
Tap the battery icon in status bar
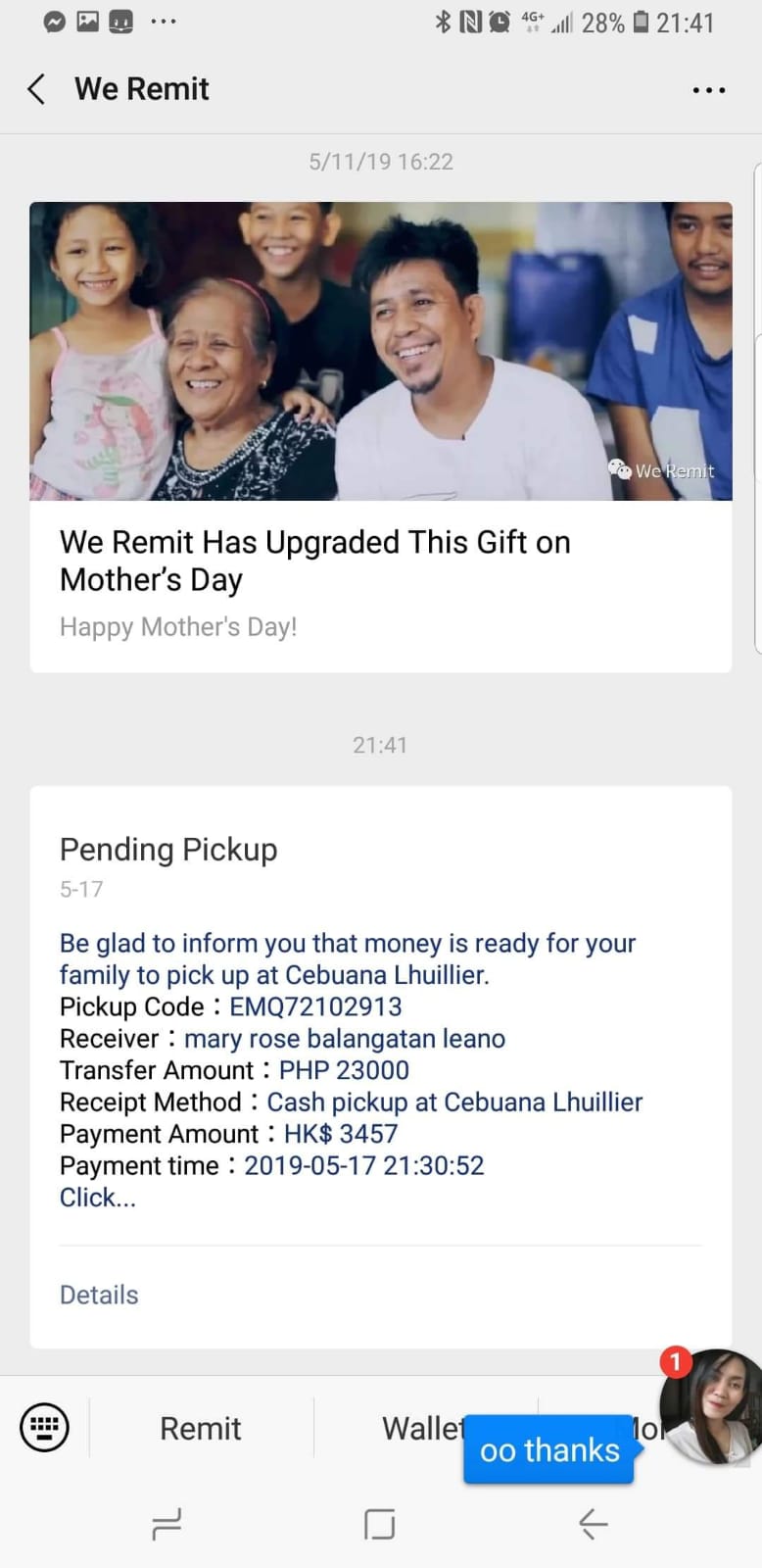(641, 22)
